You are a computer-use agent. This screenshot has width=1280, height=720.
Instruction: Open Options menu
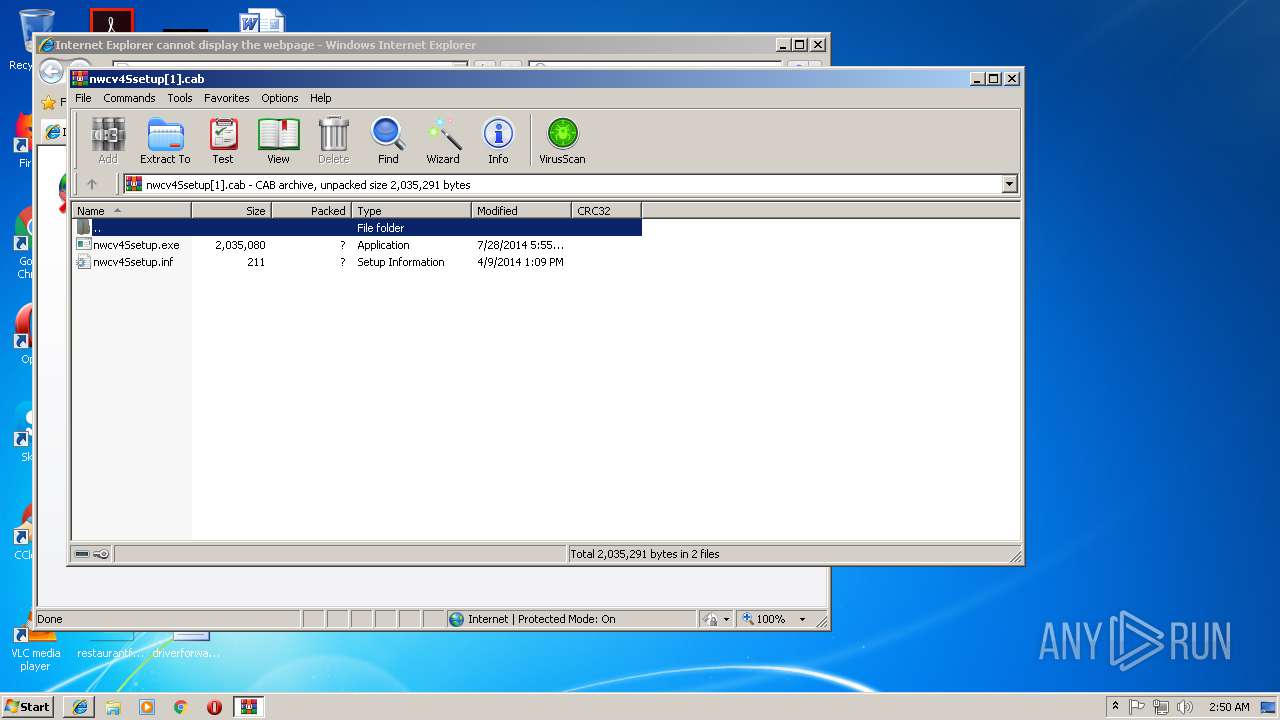[280, 98]
